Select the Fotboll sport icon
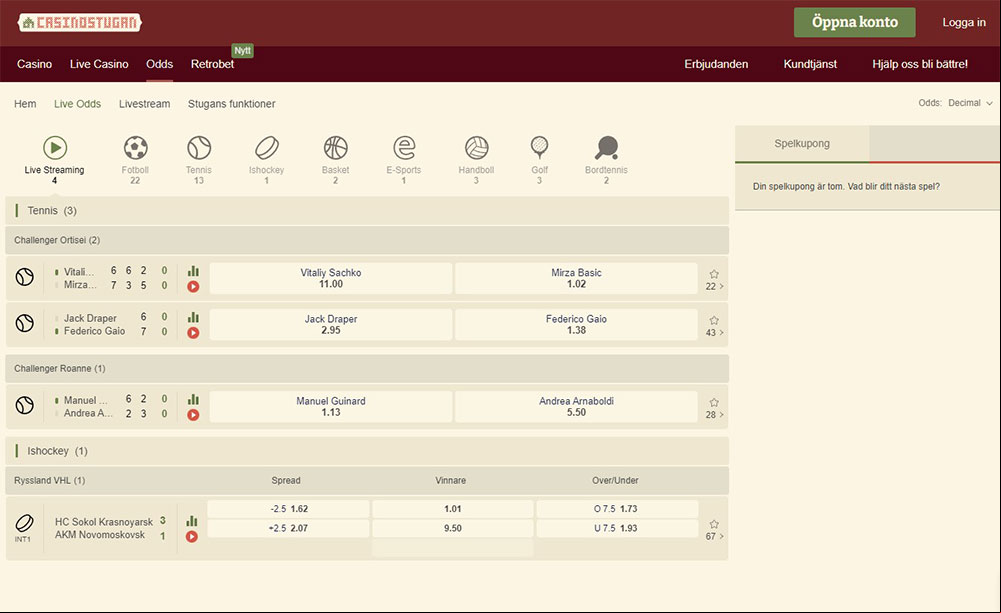Screen dimensions: 1001x613 pyautogui.click(x=135, y=160)
